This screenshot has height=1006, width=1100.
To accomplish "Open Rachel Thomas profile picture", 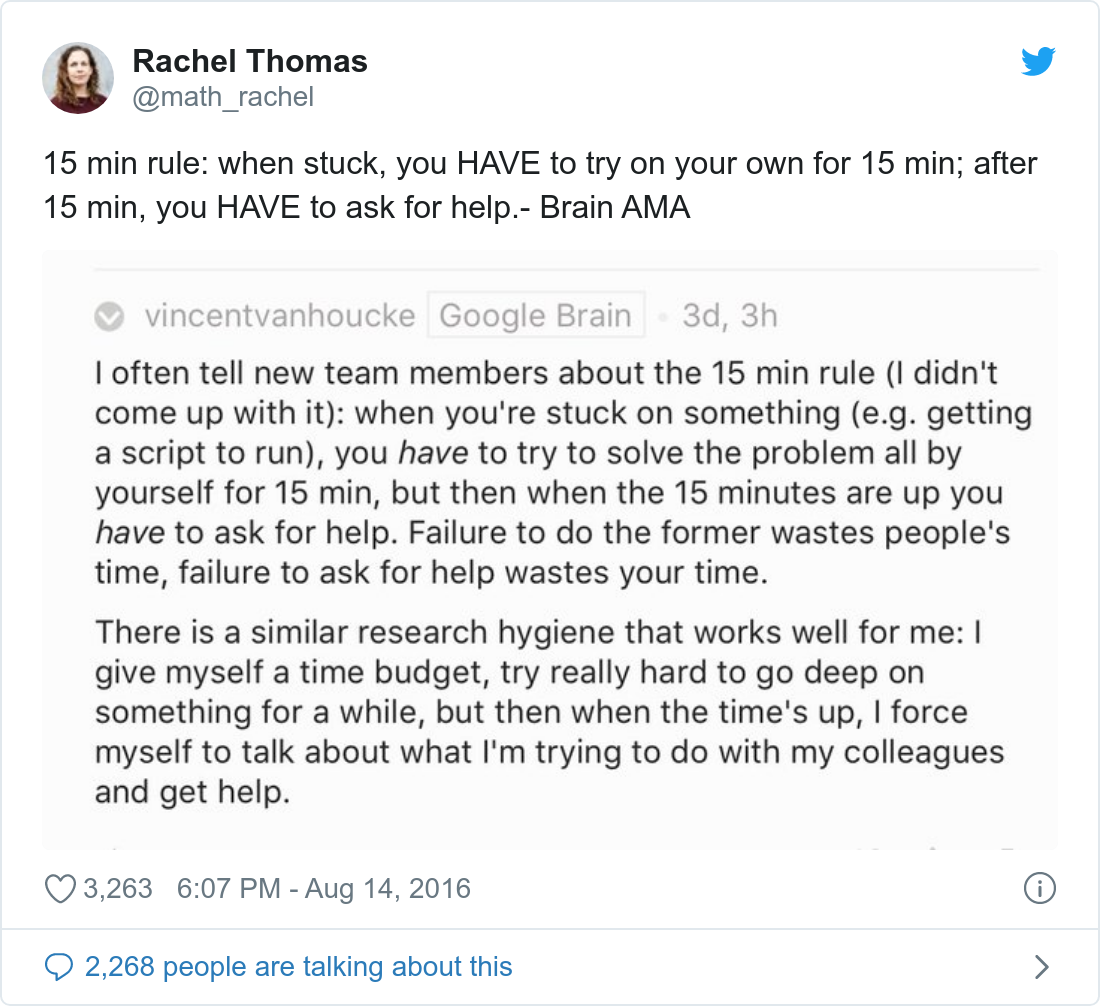I will (78, 78).
